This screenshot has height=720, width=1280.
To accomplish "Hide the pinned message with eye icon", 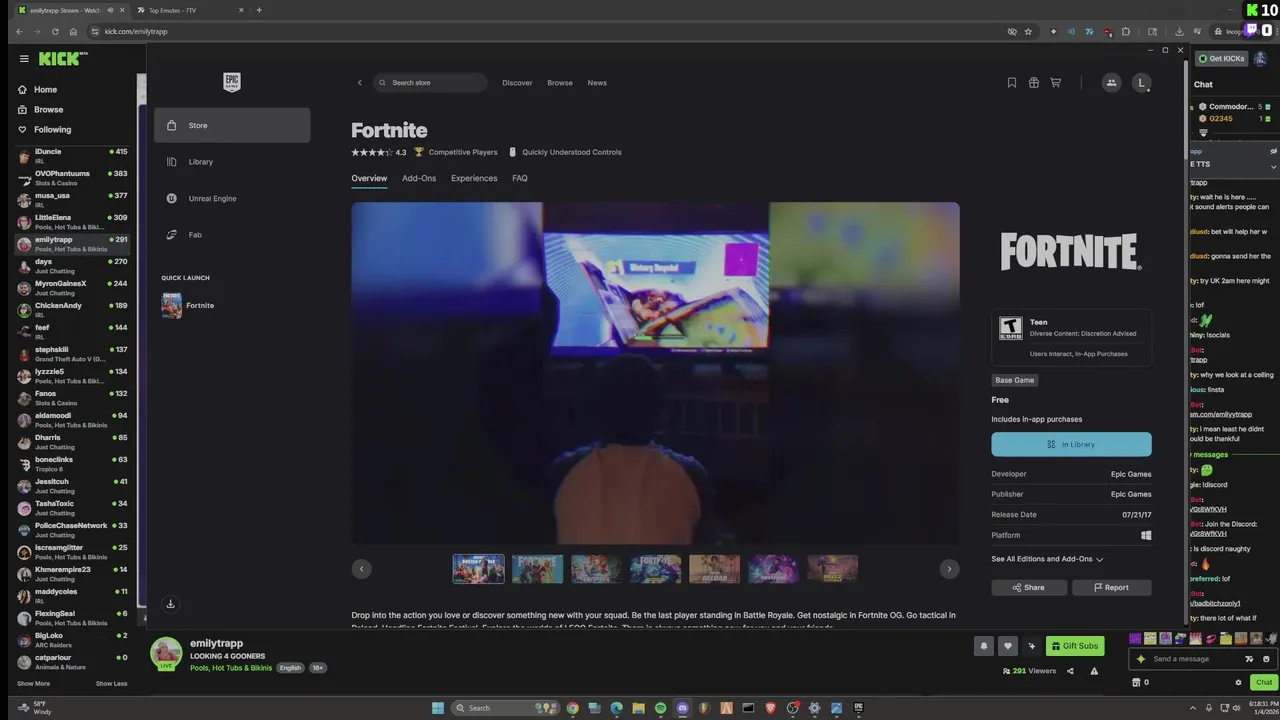I will (1274, 151).
